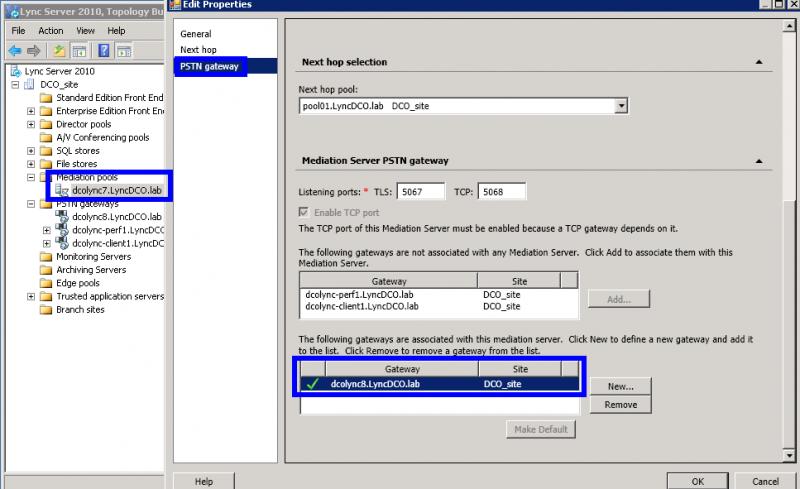The image size is (800, 489).
Task: Open the Action menu
Action: 50,31
